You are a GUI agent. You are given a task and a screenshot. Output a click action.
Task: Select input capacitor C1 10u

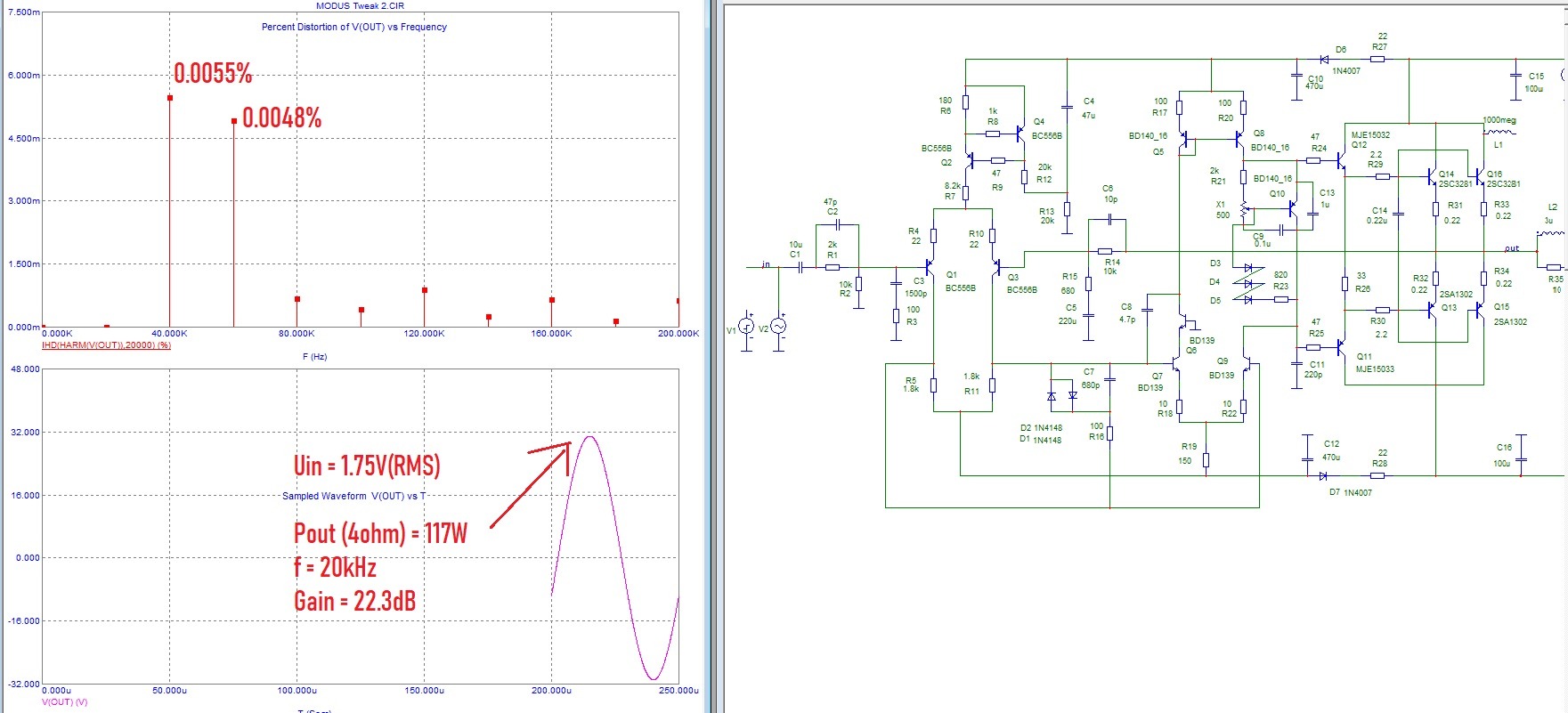[800, 267]
